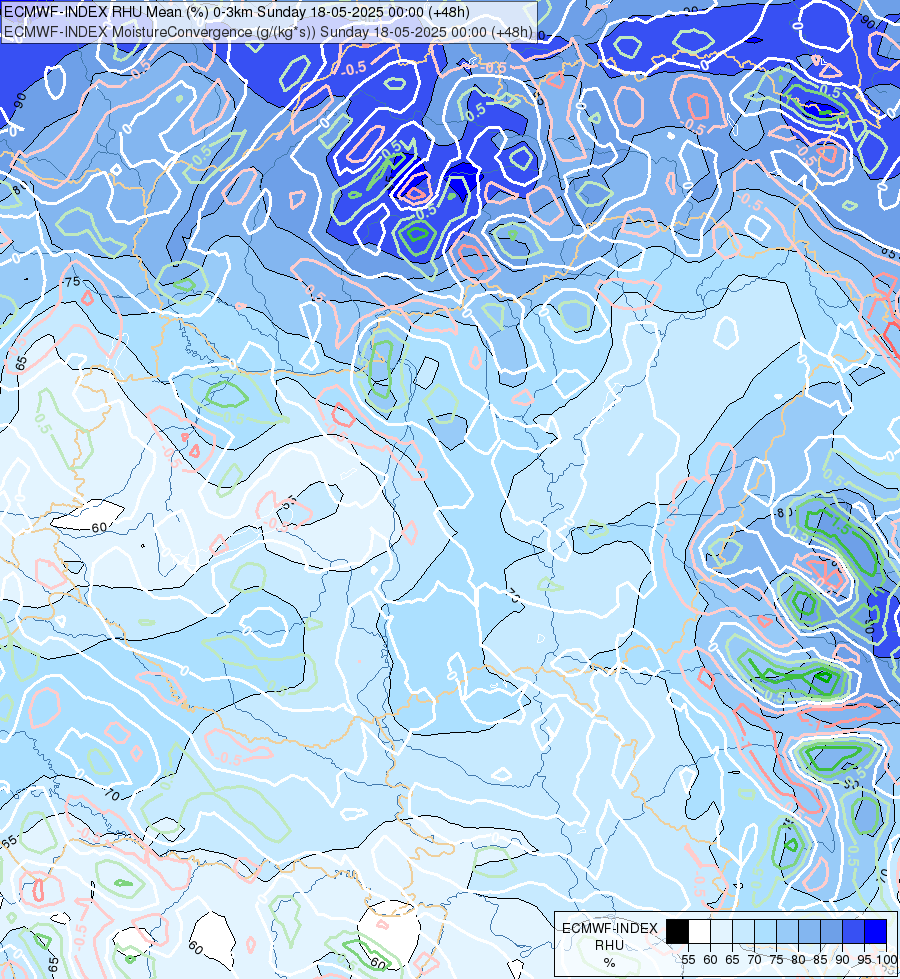Viewport: 900px width, 979px height.
Task: Select the legend swatch between 65 and 70
Action: (x=743, y=931)
